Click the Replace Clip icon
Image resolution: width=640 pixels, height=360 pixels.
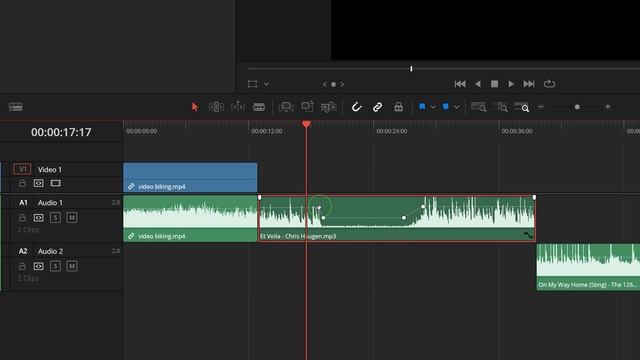[x=328, y=107]
